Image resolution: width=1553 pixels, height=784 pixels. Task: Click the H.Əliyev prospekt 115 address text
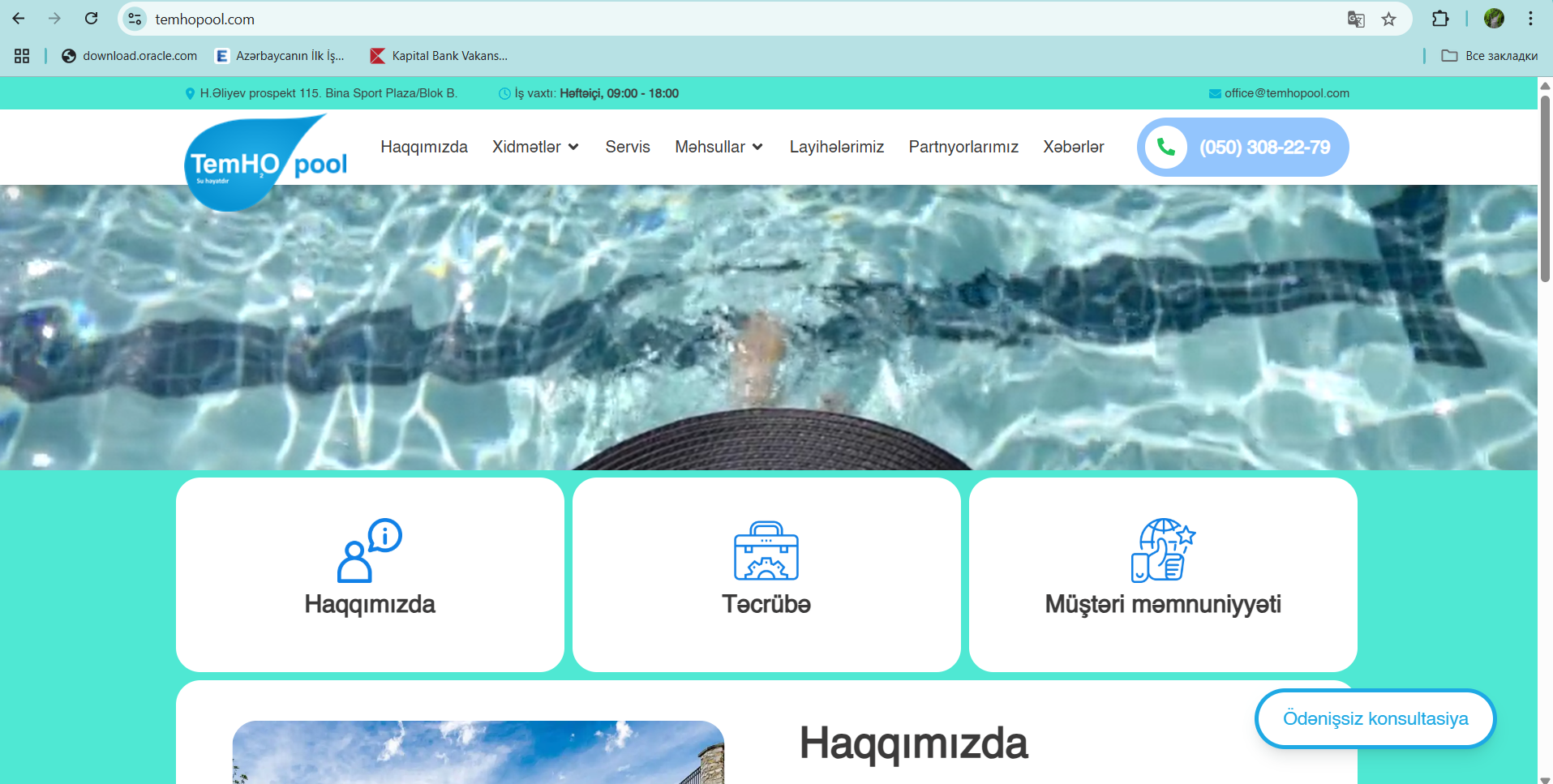[x=328, y=93]
